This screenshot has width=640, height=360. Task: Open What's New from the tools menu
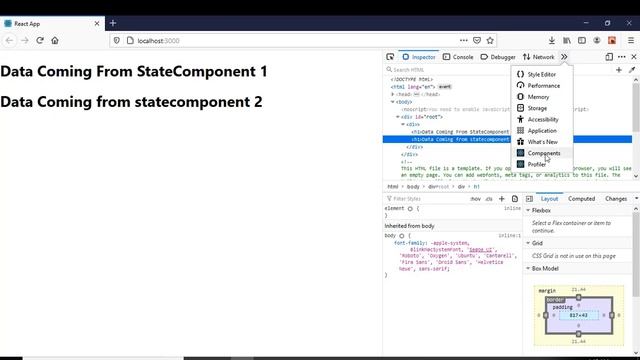pos(542,142)
